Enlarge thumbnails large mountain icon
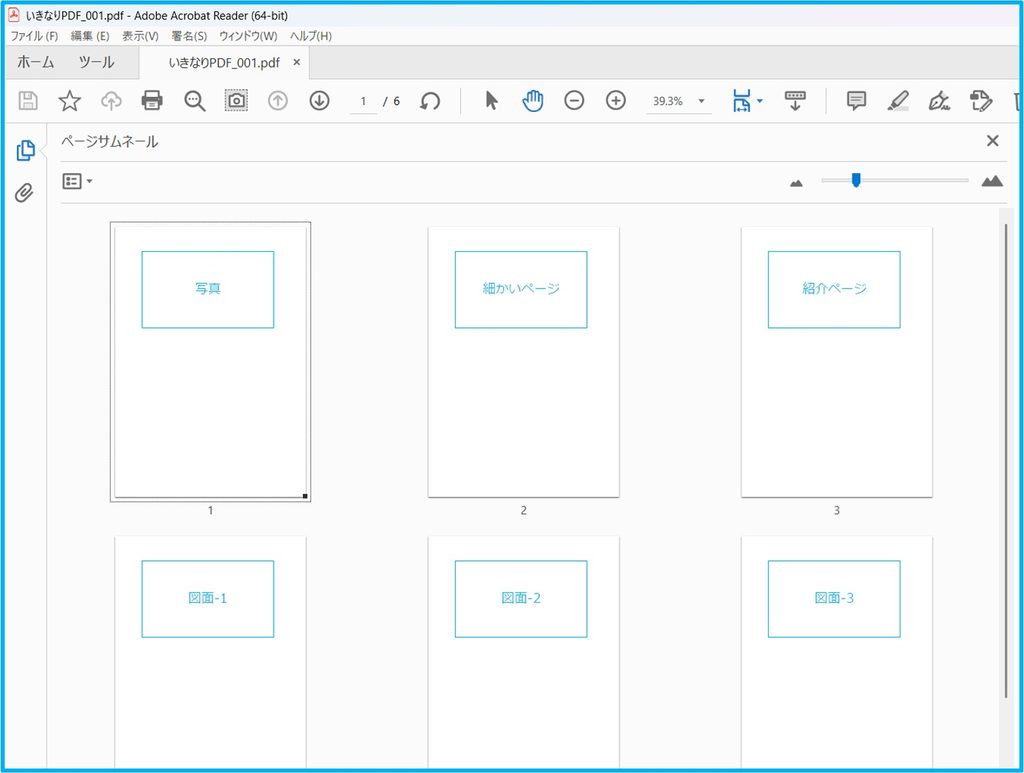1024x773 pixels. tap(992, 181)
